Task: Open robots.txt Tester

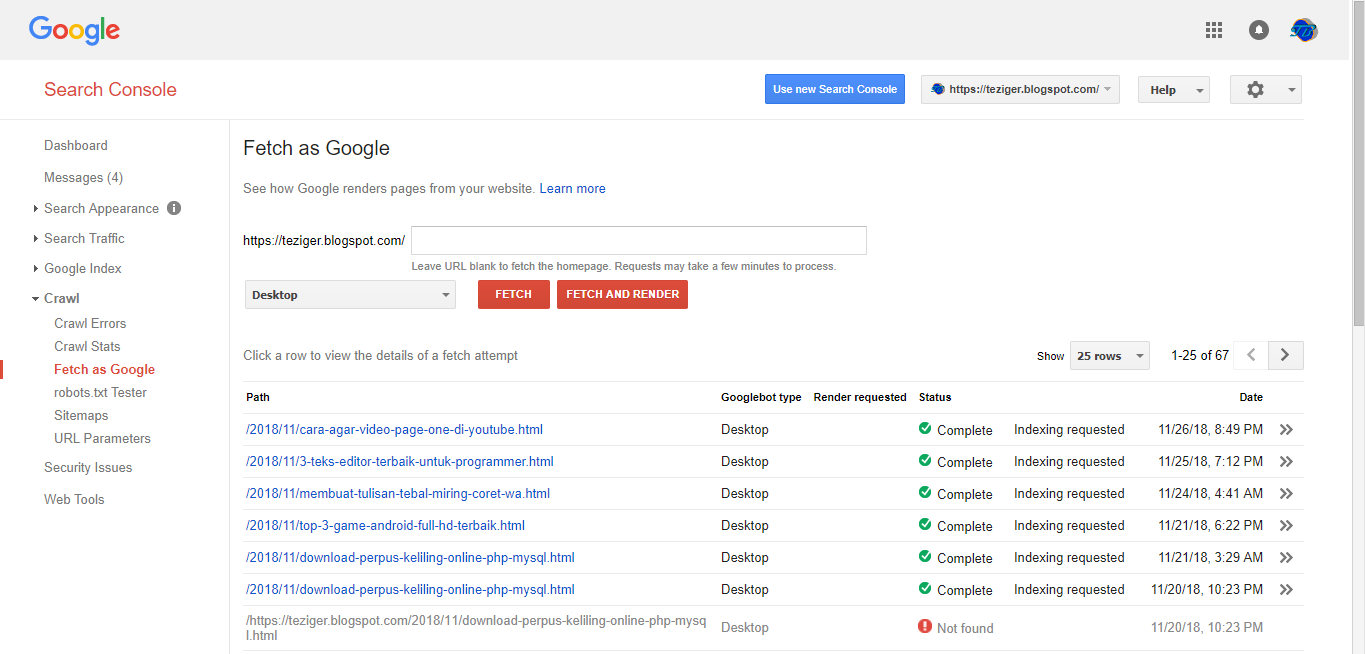Action: (x=100, y=393)
